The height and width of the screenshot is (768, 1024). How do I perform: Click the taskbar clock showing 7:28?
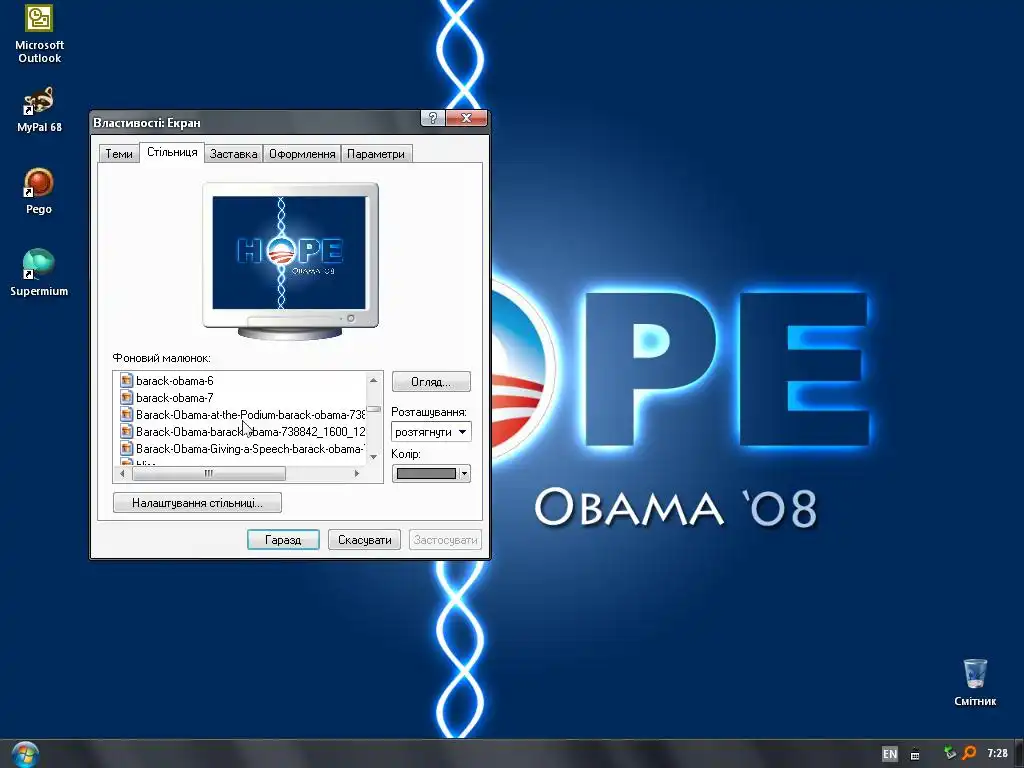pyautogui.click(x=997, y=754)
